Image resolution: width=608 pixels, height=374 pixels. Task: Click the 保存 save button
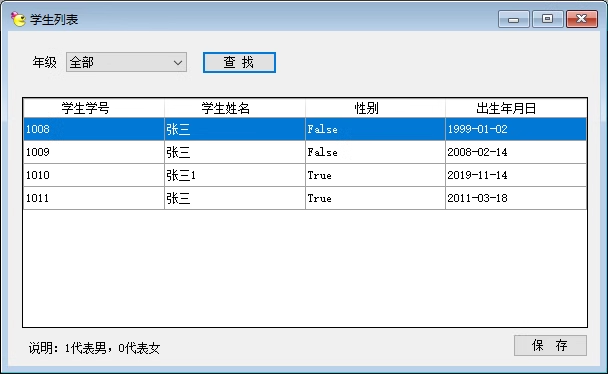tap(550, 345)
